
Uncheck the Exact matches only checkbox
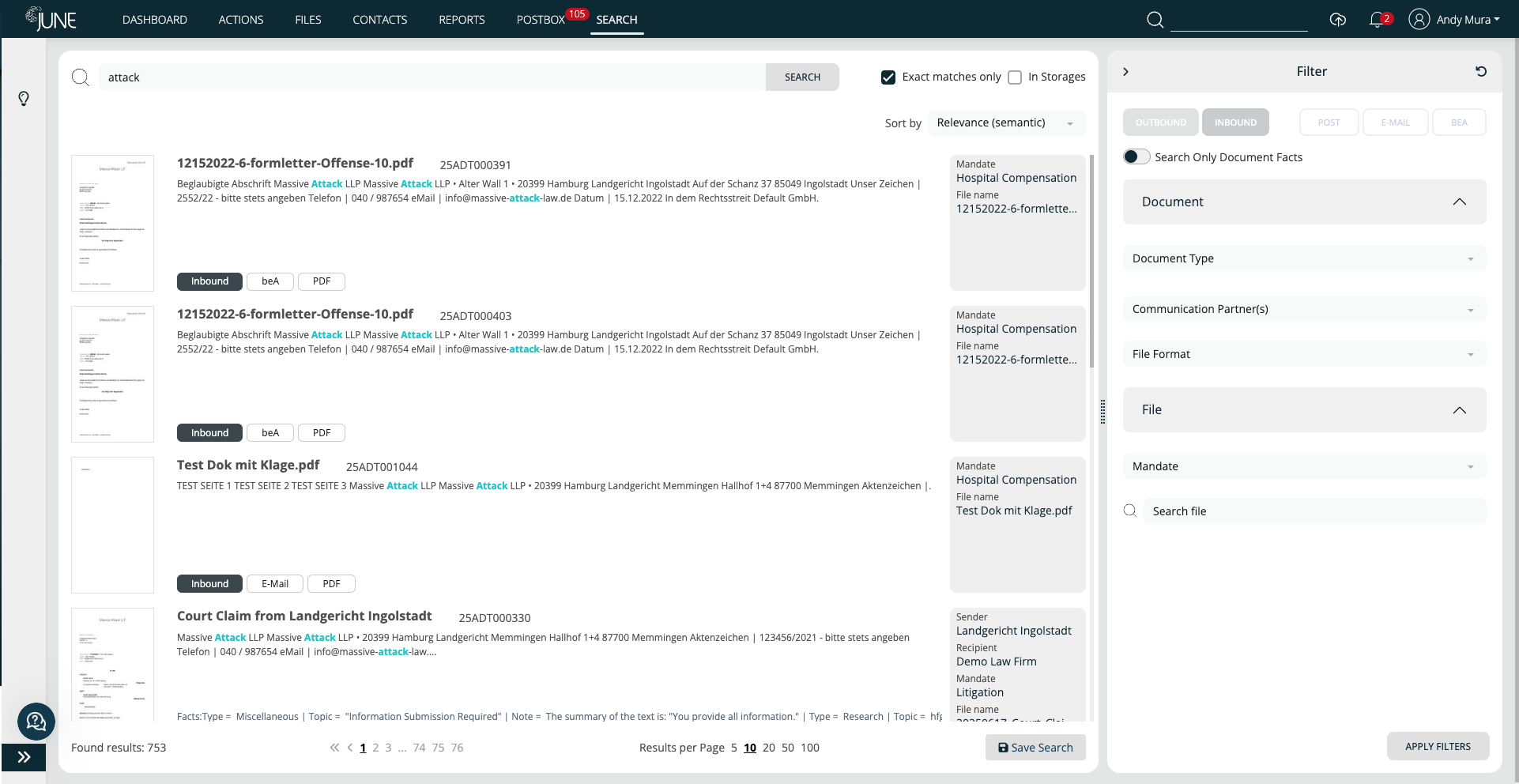[x=888, y=77]
